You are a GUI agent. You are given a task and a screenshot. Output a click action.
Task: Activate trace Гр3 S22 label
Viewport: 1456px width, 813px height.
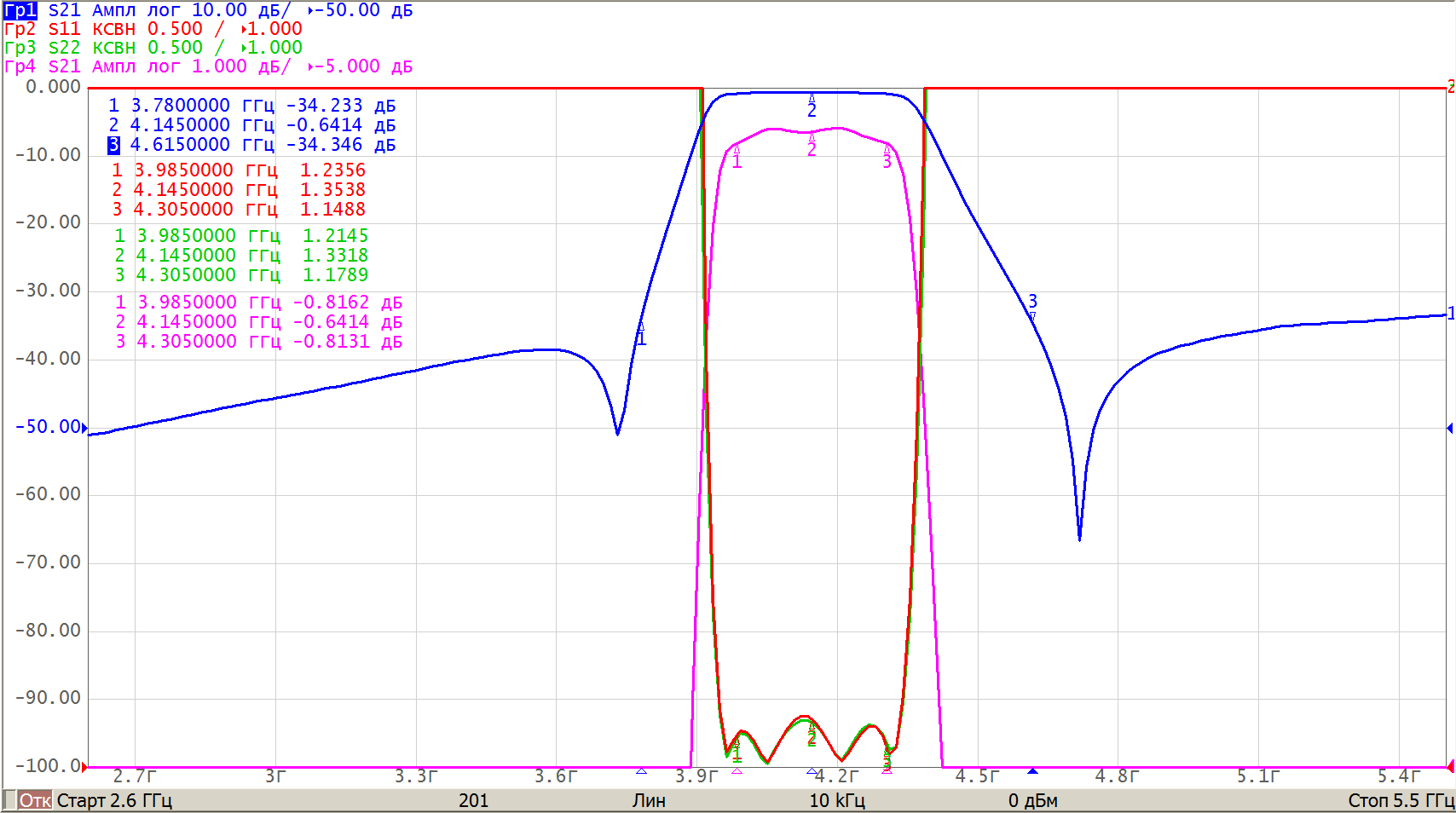[x=42, y=48]
